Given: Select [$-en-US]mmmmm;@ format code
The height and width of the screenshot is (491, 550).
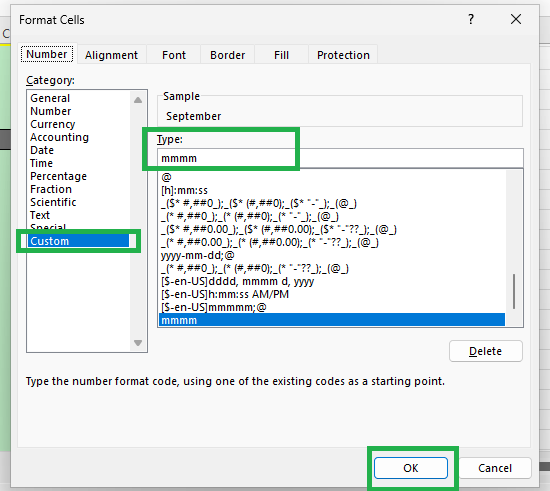Looking at the screenshot, I should click(x=332, y=307).
